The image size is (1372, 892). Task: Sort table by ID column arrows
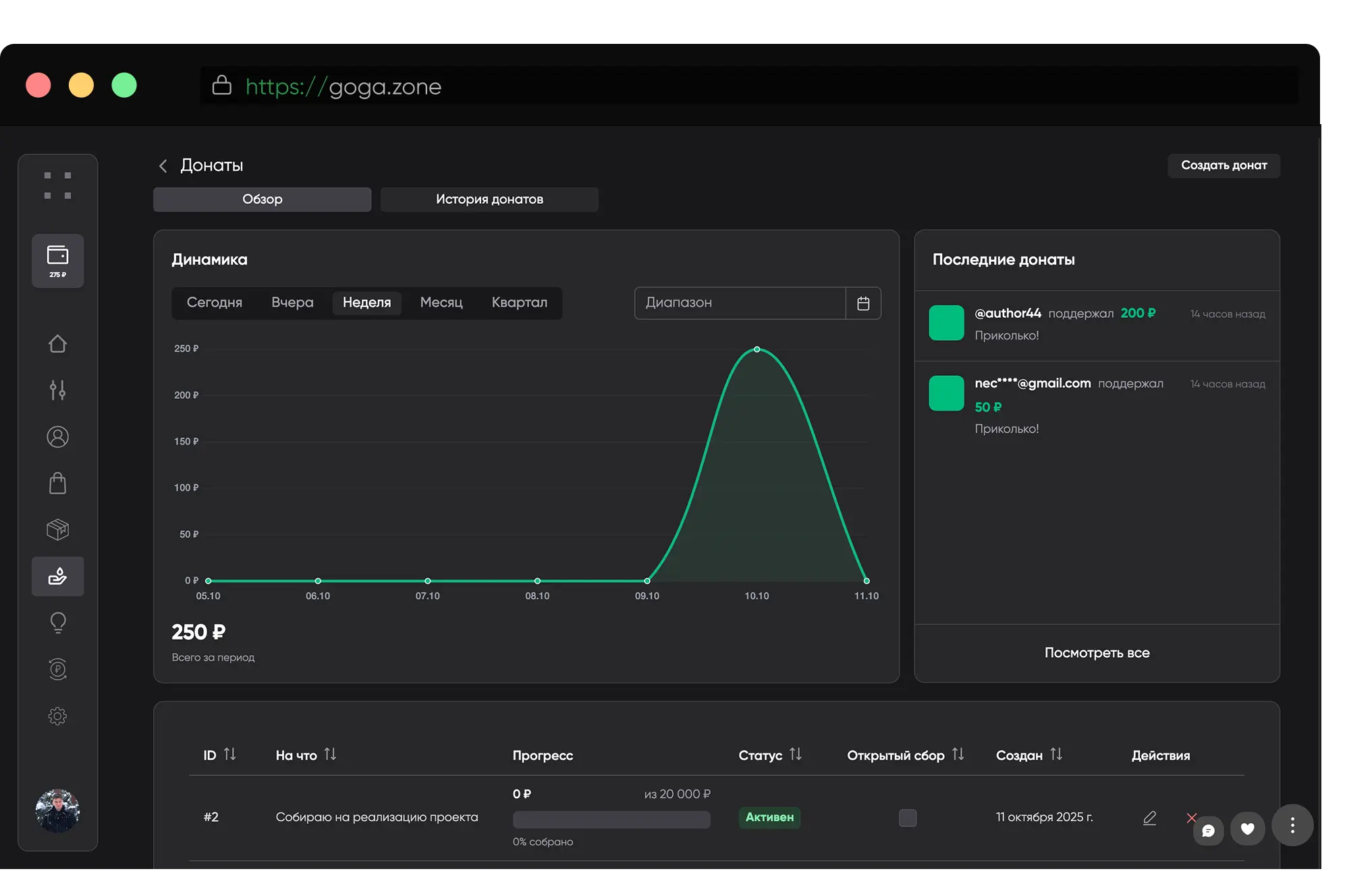tap(230, 754)
